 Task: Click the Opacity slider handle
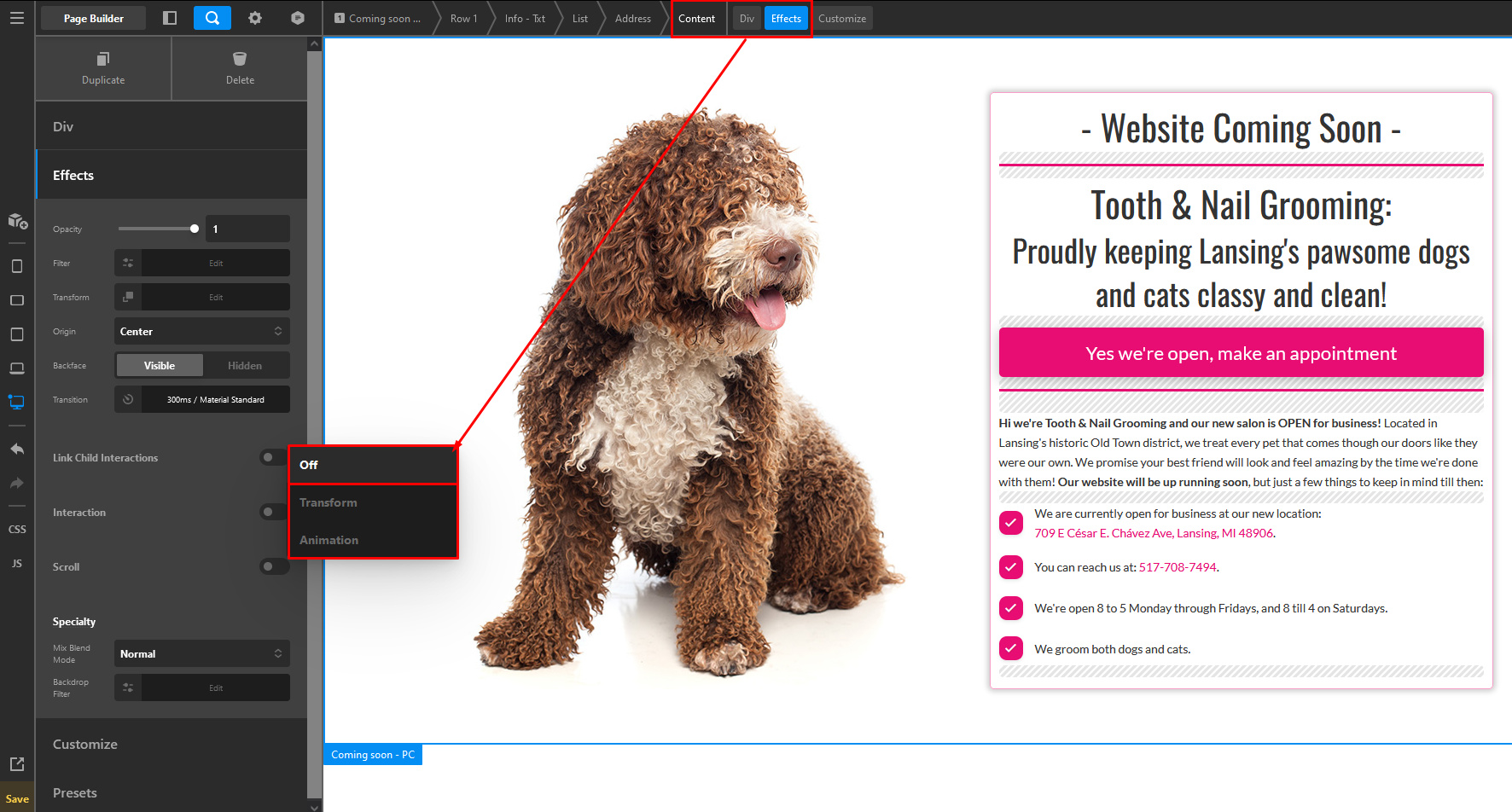pyautogui.click(x=195, y=229)
